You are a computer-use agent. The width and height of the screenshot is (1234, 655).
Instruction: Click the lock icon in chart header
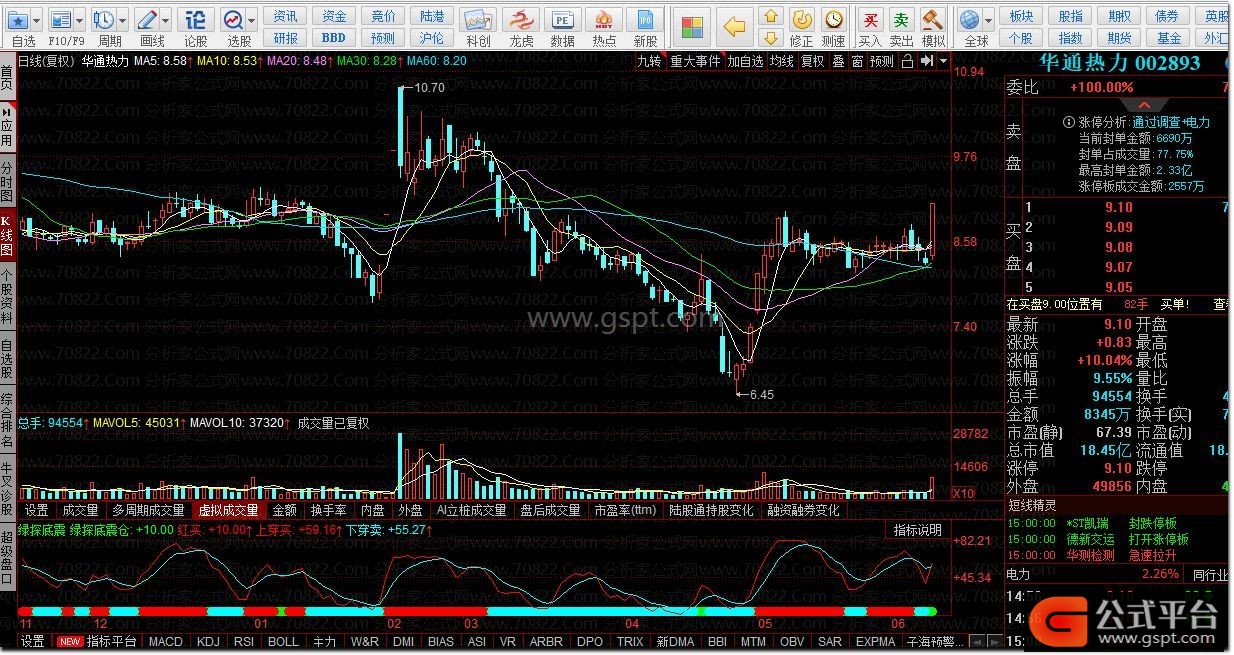coord(907,61)
